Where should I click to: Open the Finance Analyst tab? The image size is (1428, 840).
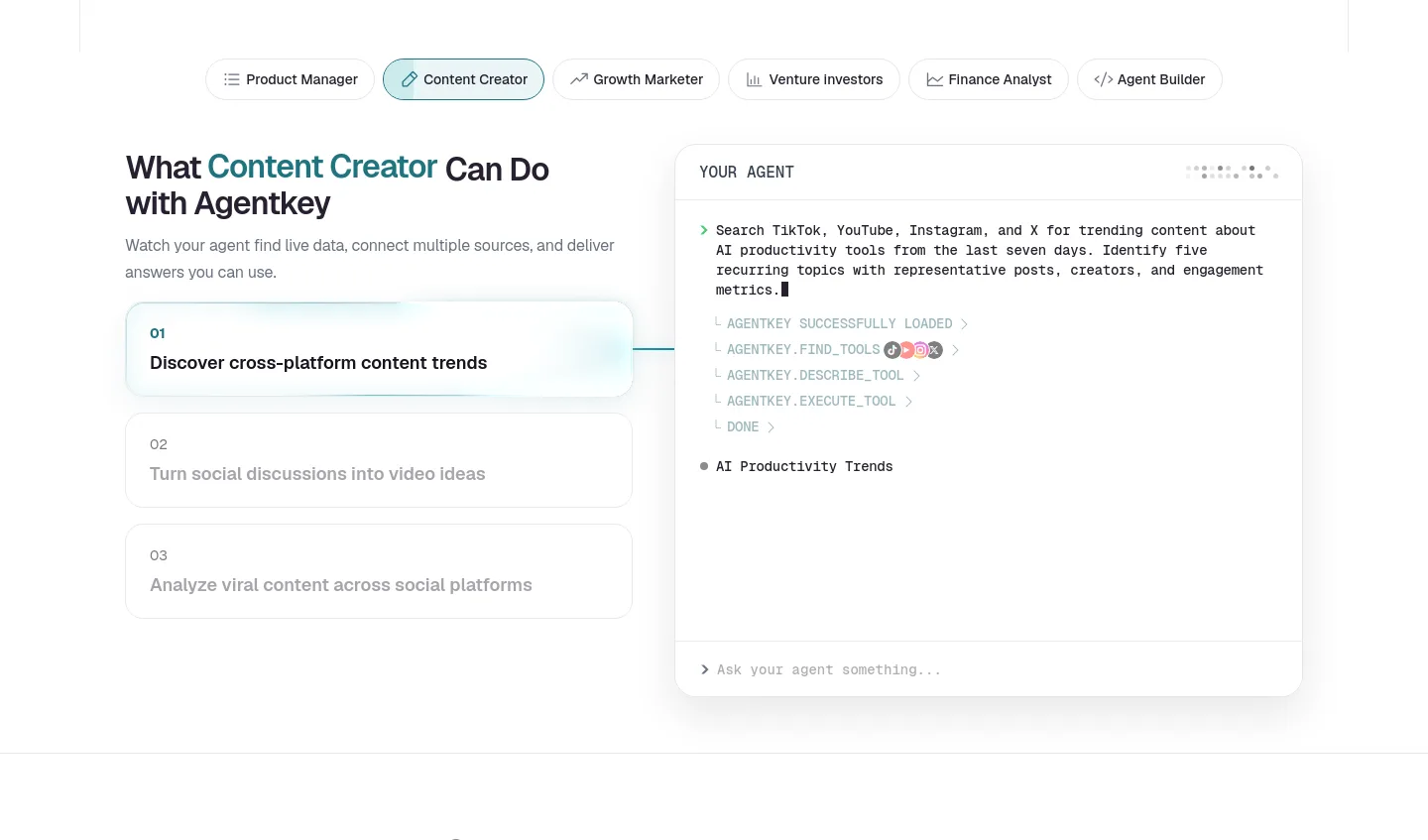point(989,79)
